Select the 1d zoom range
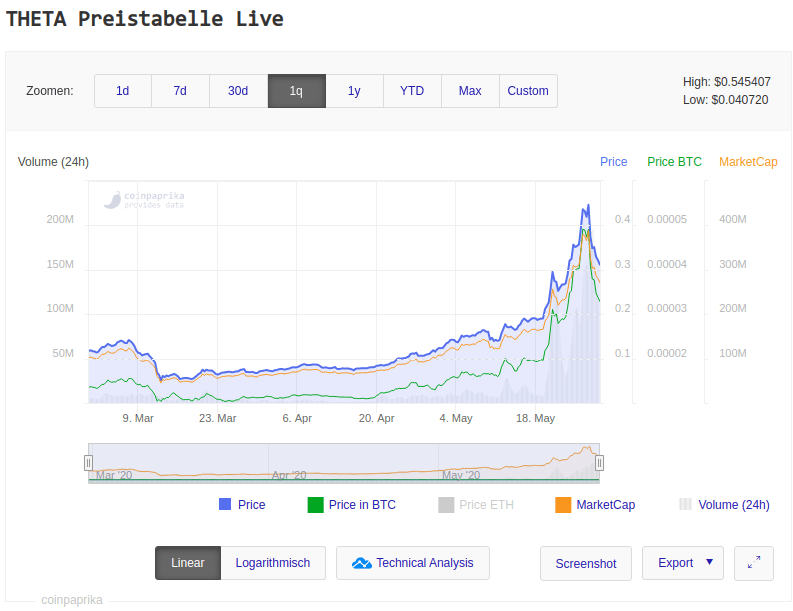 click(122, 91)
